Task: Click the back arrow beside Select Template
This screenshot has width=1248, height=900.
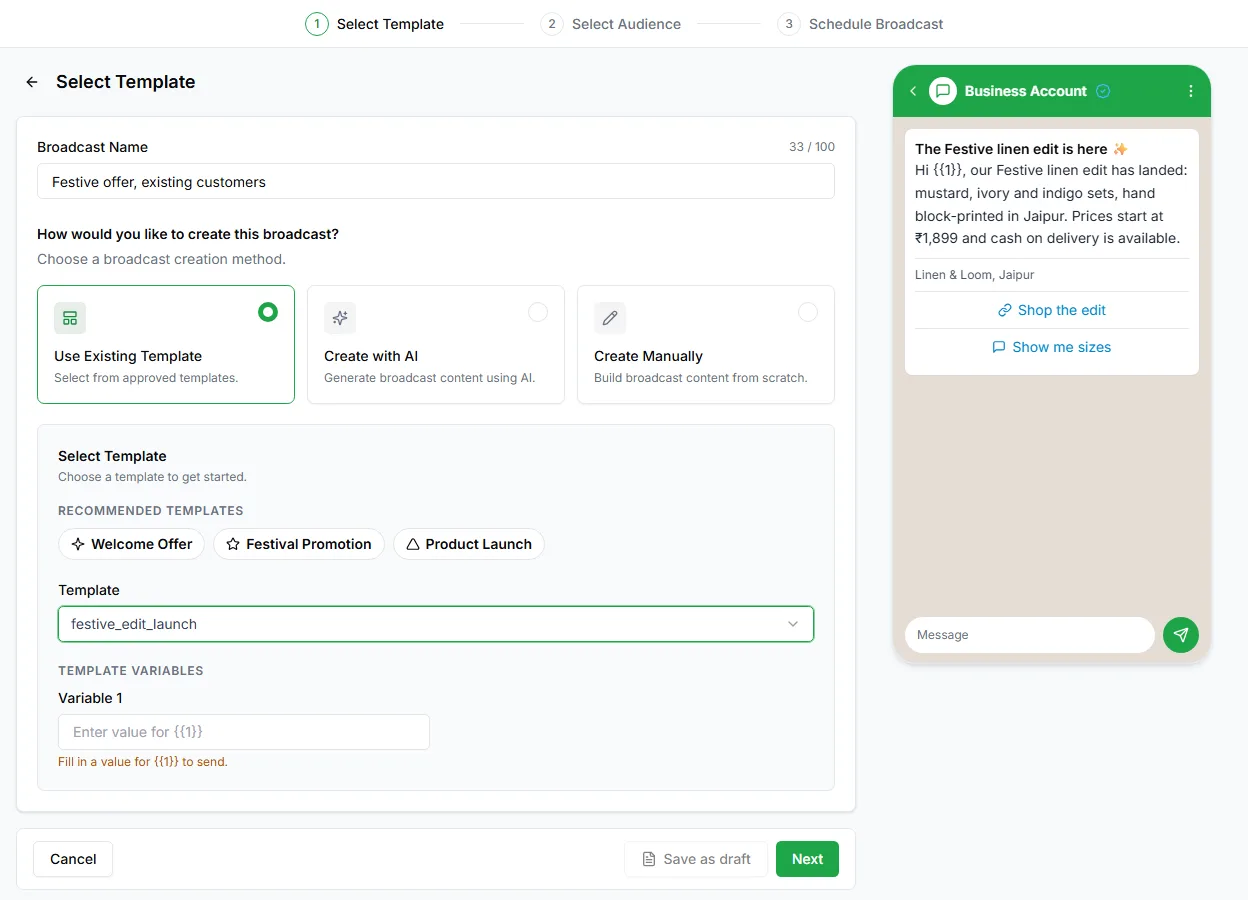Action: tap(32, 82)
